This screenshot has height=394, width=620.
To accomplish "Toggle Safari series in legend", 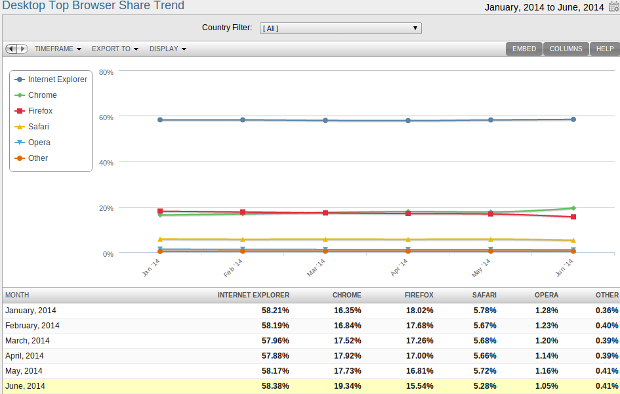I will (x=32, y=127).
